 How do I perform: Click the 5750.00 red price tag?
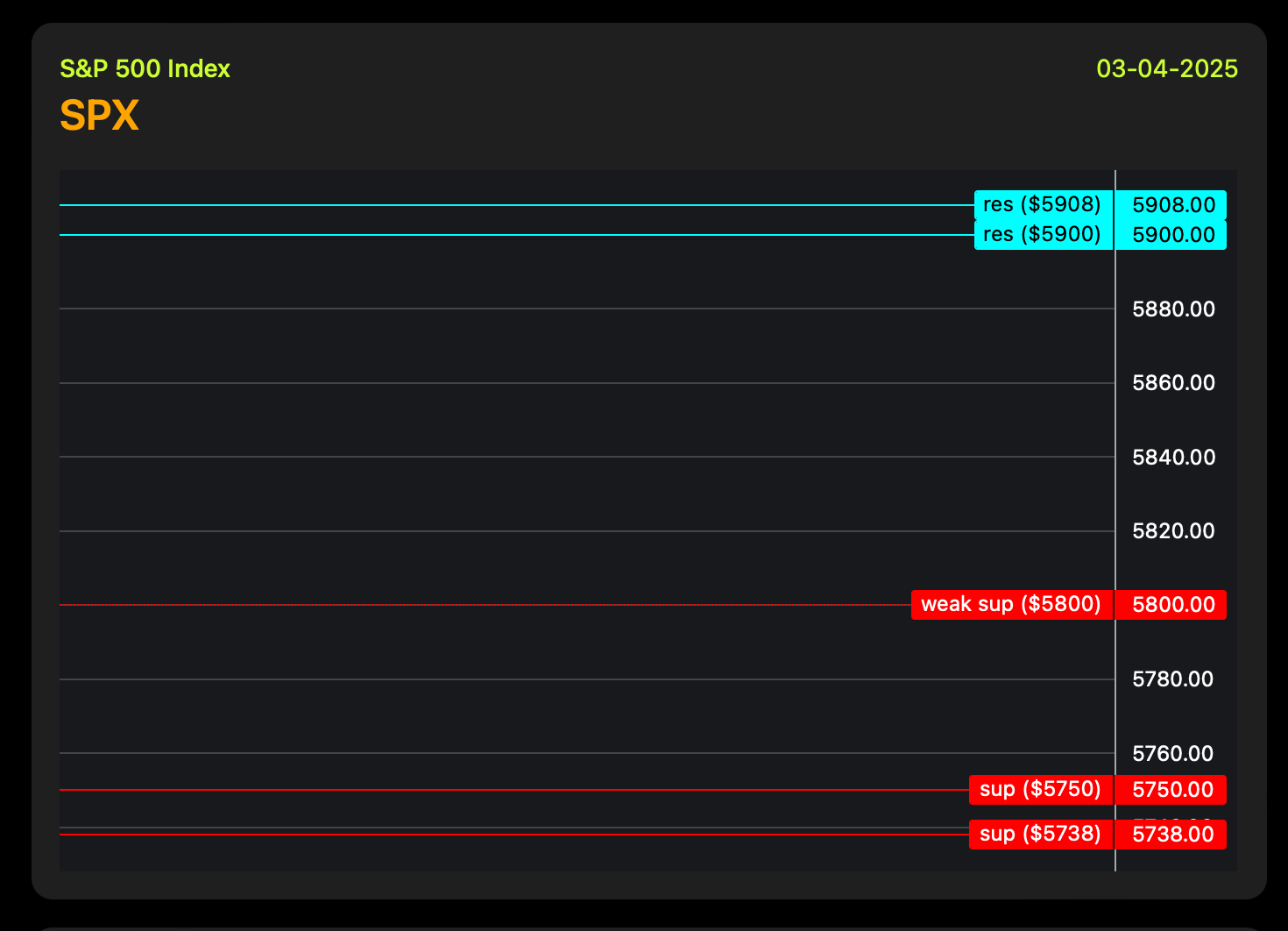[x=1171, y=790]
